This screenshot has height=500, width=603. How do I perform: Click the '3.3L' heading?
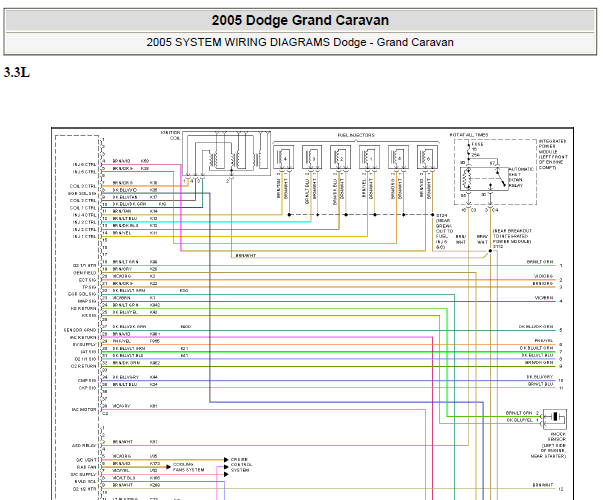click(17, 72)
